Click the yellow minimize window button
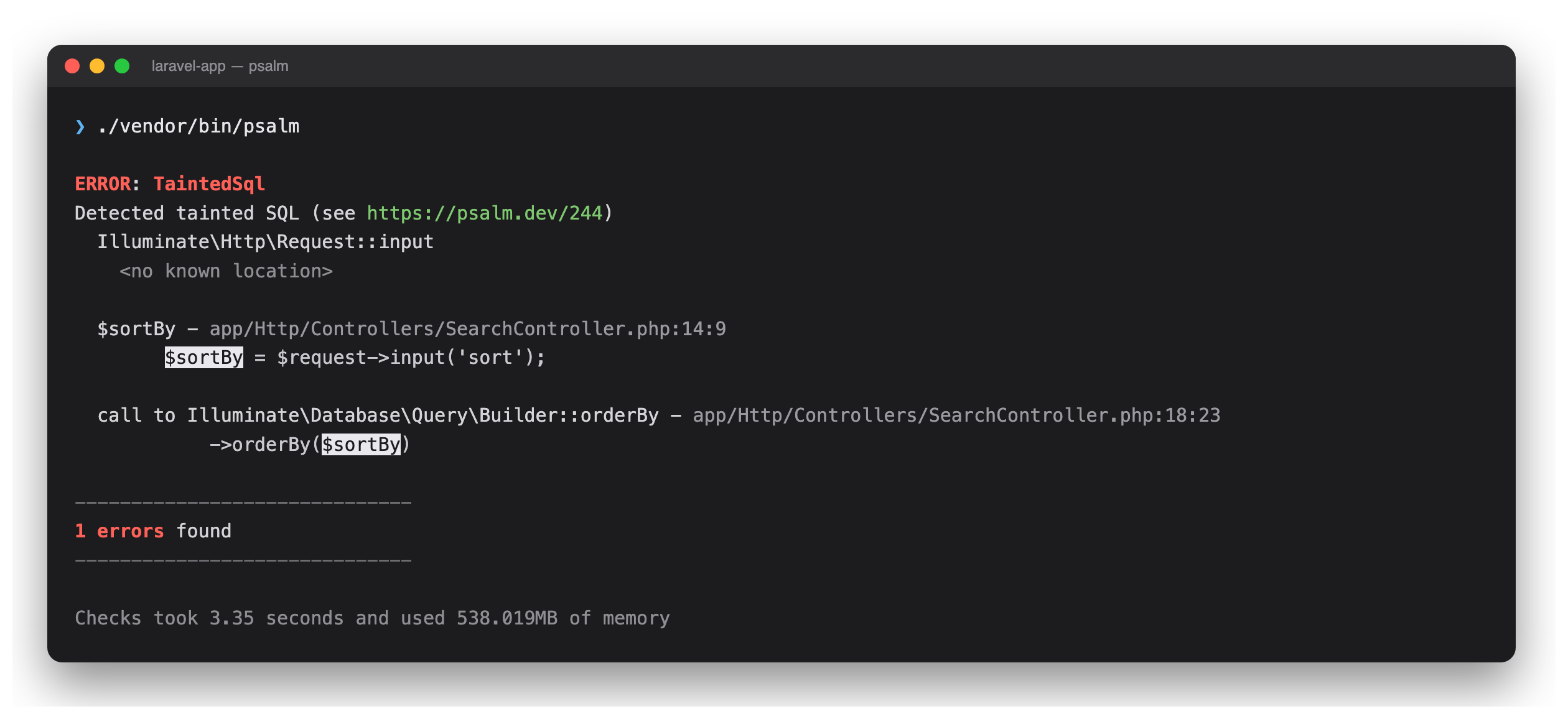The image size is (1568, 719). 97,66
